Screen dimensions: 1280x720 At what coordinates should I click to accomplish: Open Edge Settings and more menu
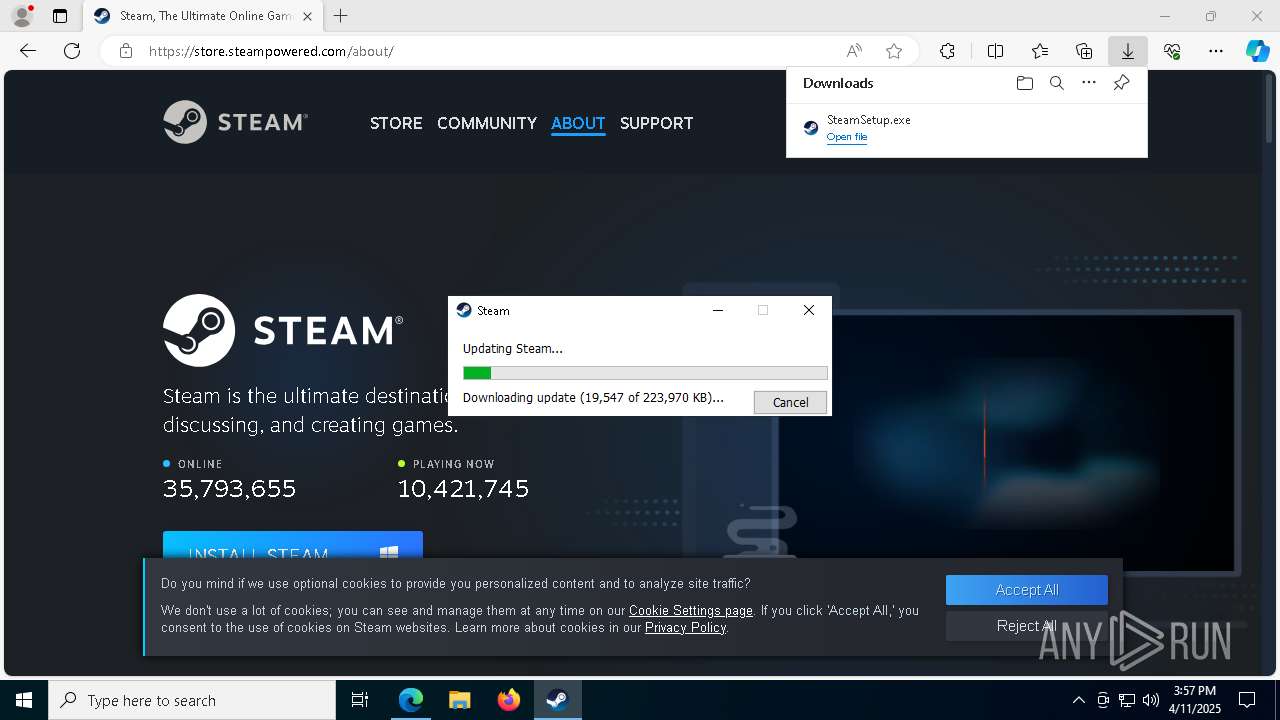tap(1216, 51)
